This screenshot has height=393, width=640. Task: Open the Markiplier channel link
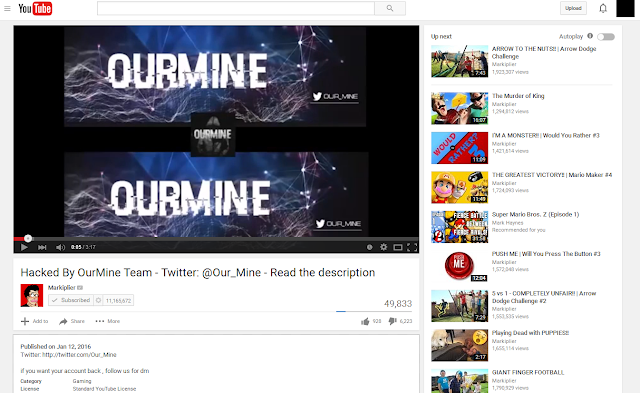(62, 288)
